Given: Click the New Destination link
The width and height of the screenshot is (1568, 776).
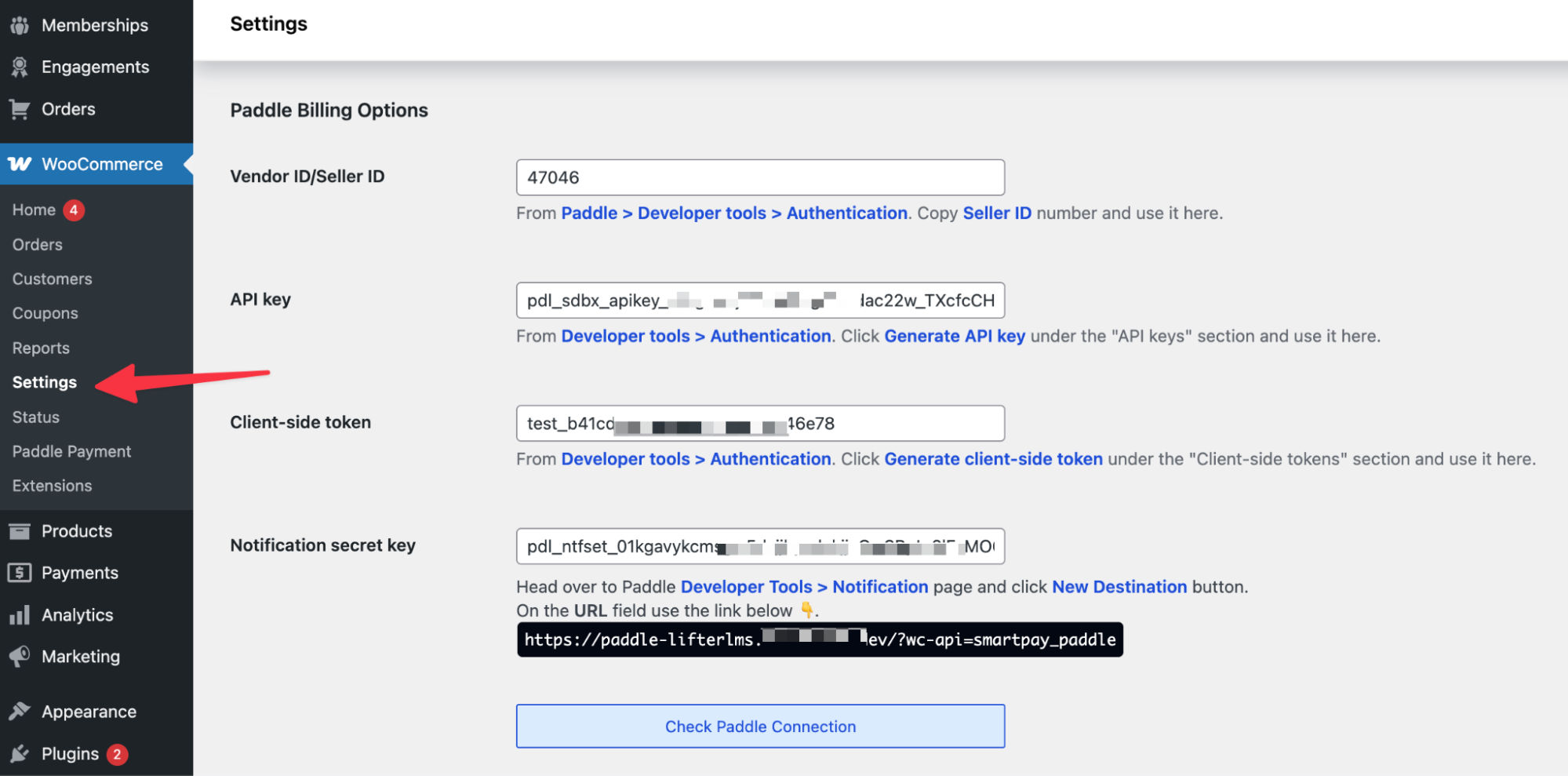Looking at the screenshot, I should pos(1119,587).
